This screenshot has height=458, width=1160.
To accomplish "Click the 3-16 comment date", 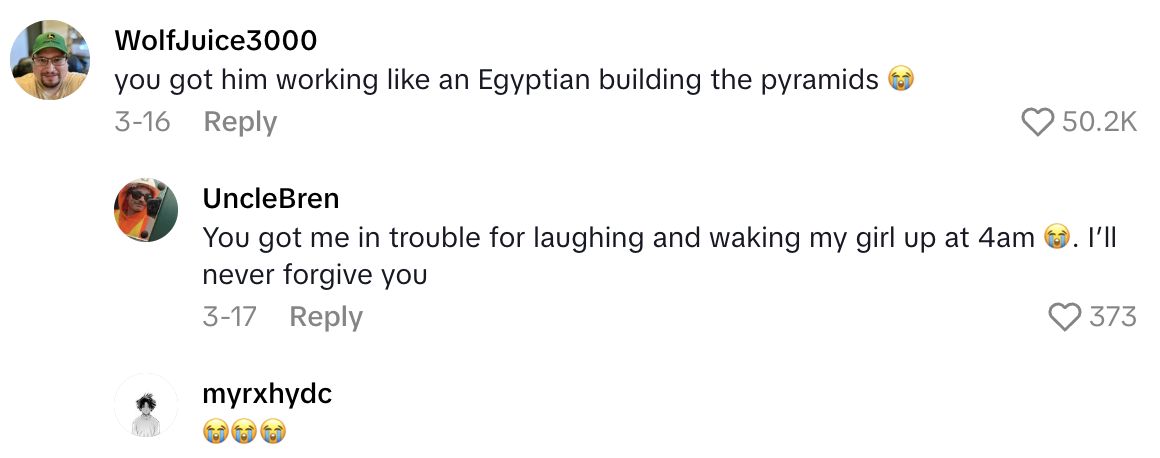I will coord(142,122).
